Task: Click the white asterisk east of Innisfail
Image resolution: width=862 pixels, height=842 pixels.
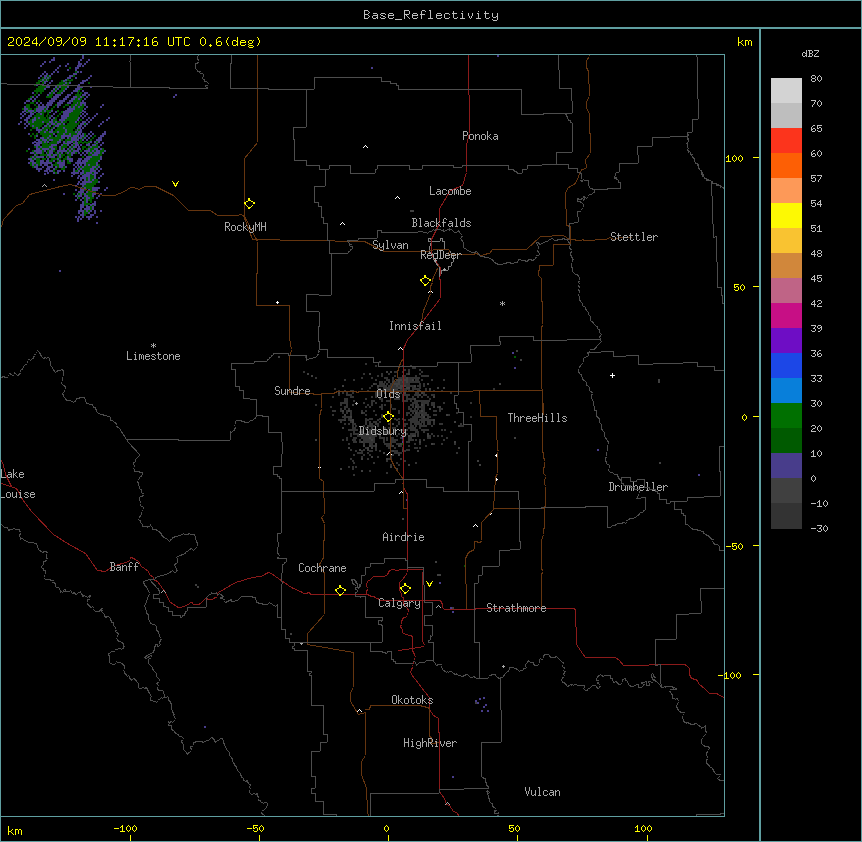Action: [x=502, y=303]
